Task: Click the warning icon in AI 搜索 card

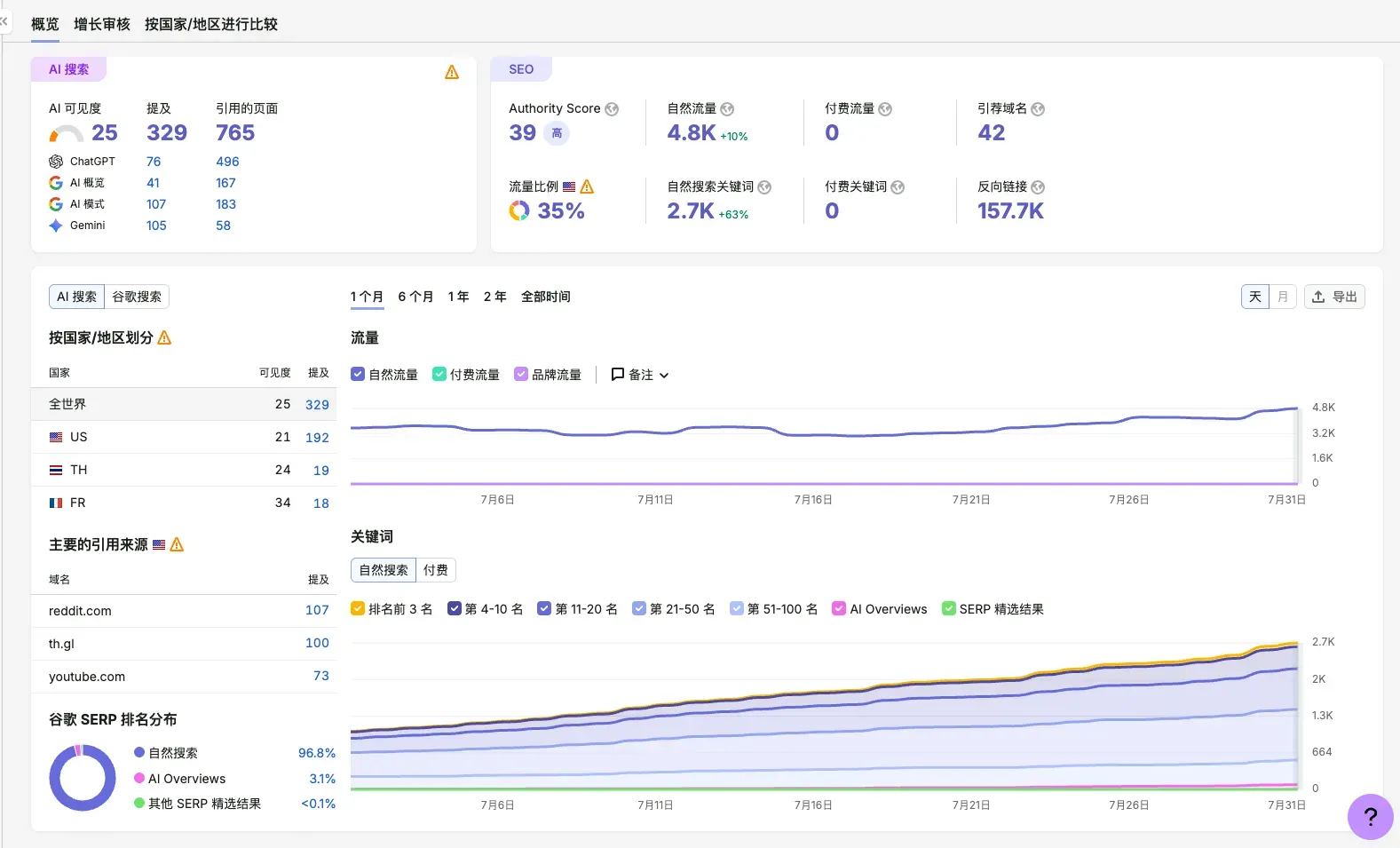Action: click(452, 72)
